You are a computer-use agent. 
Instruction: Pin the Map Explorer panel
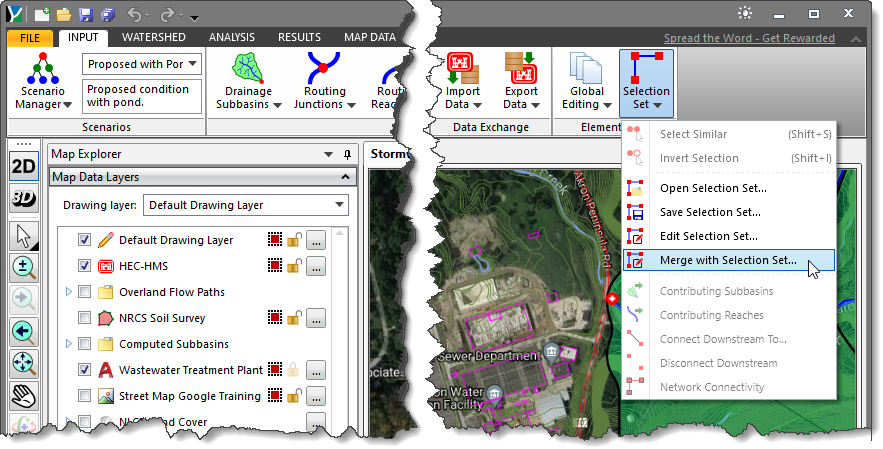tap(347, 154)
